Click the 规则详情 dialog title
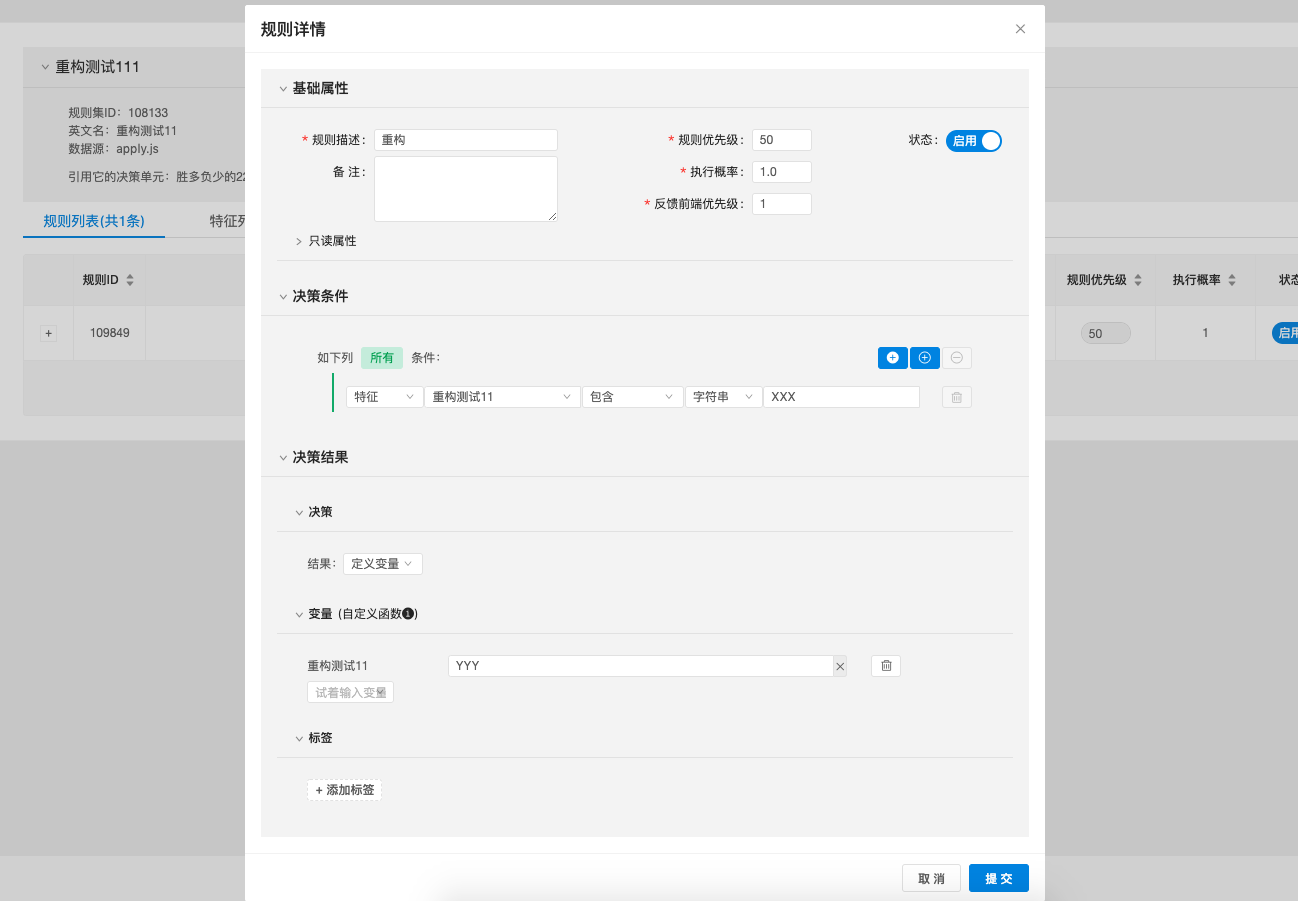The height and width of the screenshot is (901, 1298). [x=292, y=29]
